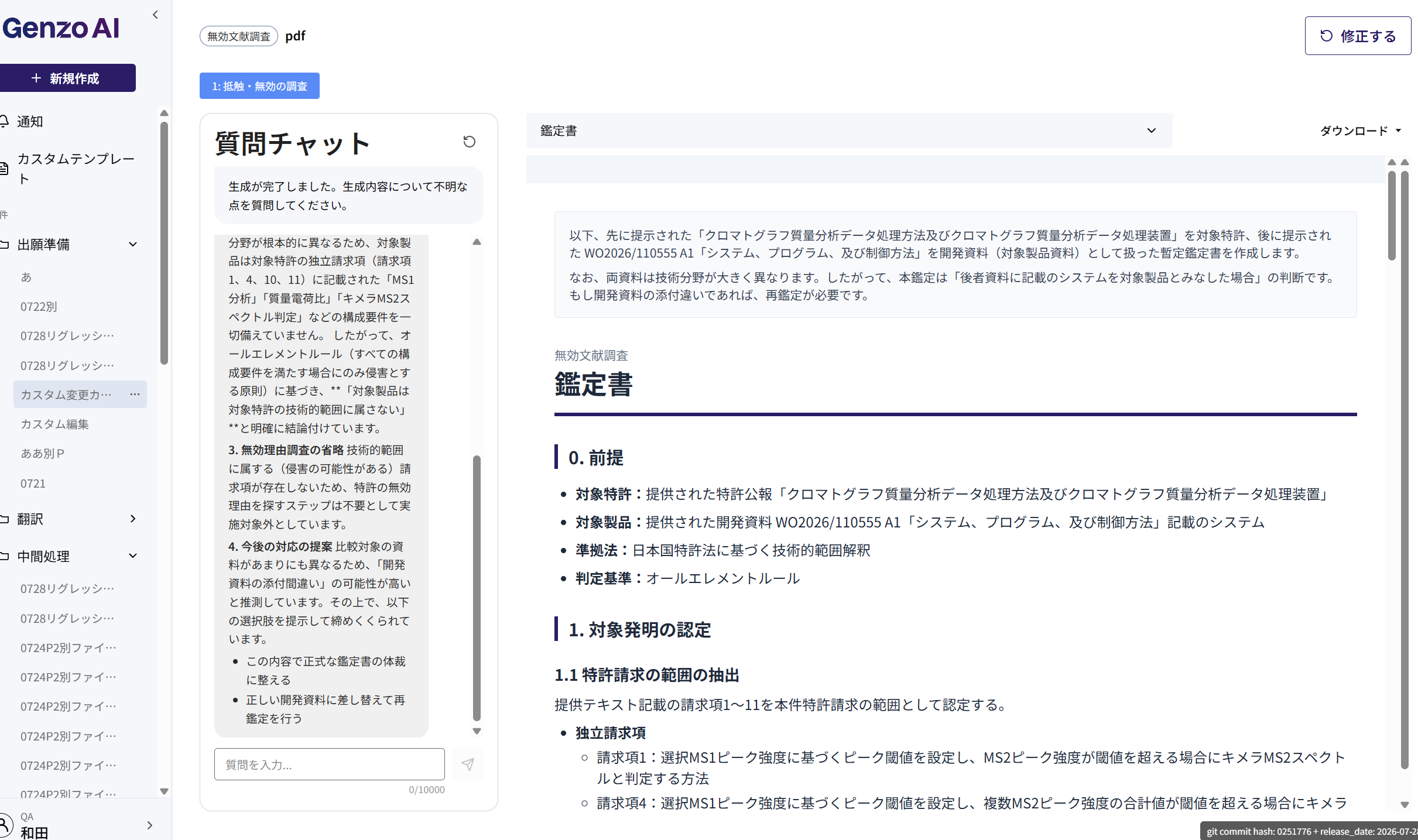Click the chat scroll-up arrow
Viewport: 1418px width, 840px height.
click(477, 242)
